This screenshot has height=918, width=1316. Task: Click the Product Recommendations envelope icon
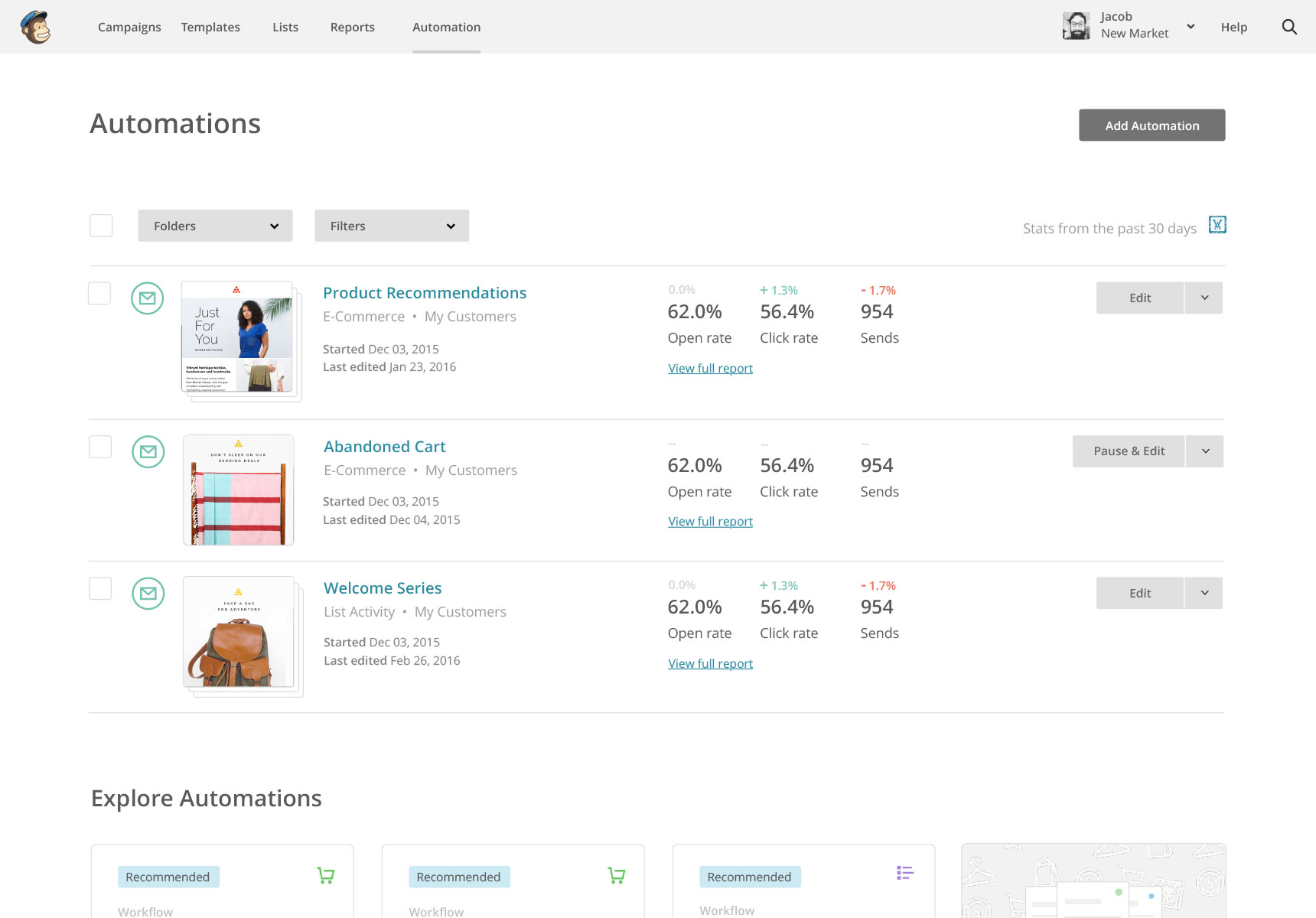coord(148,298)
